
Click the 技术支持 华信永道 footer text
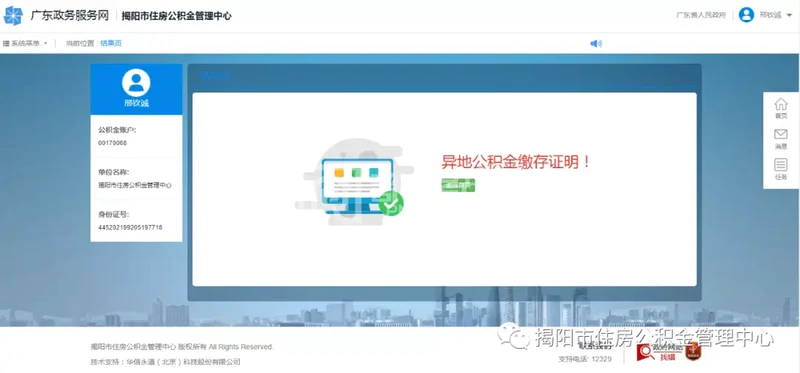pyautogui.click(x=166, y=362)
